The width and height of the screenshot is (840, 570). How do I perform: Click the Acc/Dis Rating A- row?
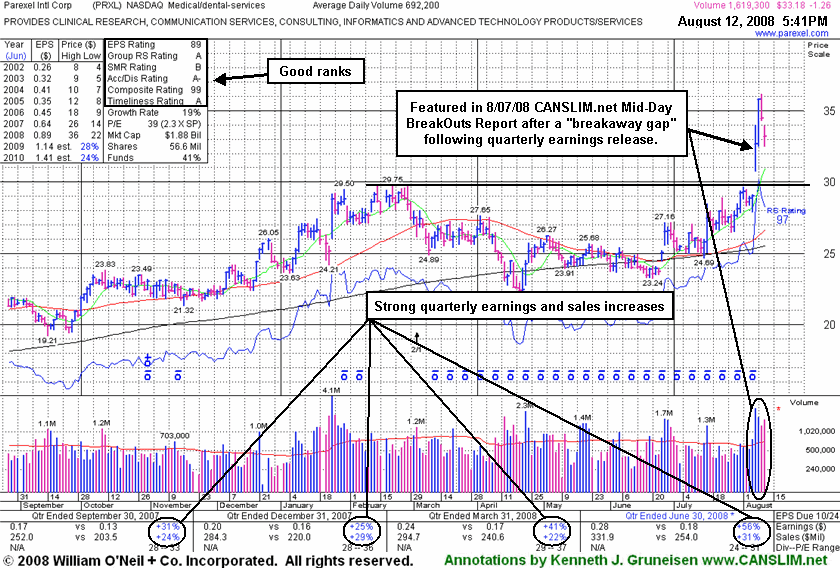pos(154,78)
